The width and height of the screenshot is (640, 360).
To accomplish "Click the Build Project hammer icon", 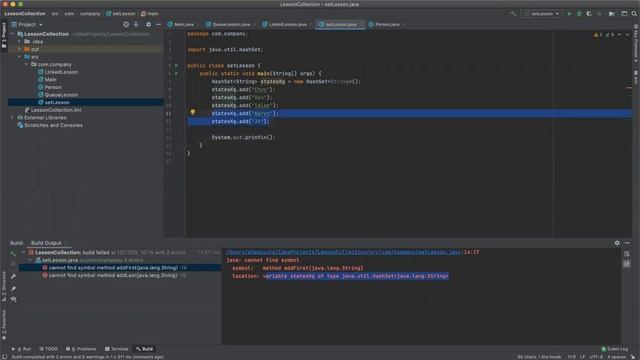I will [513, 13].
